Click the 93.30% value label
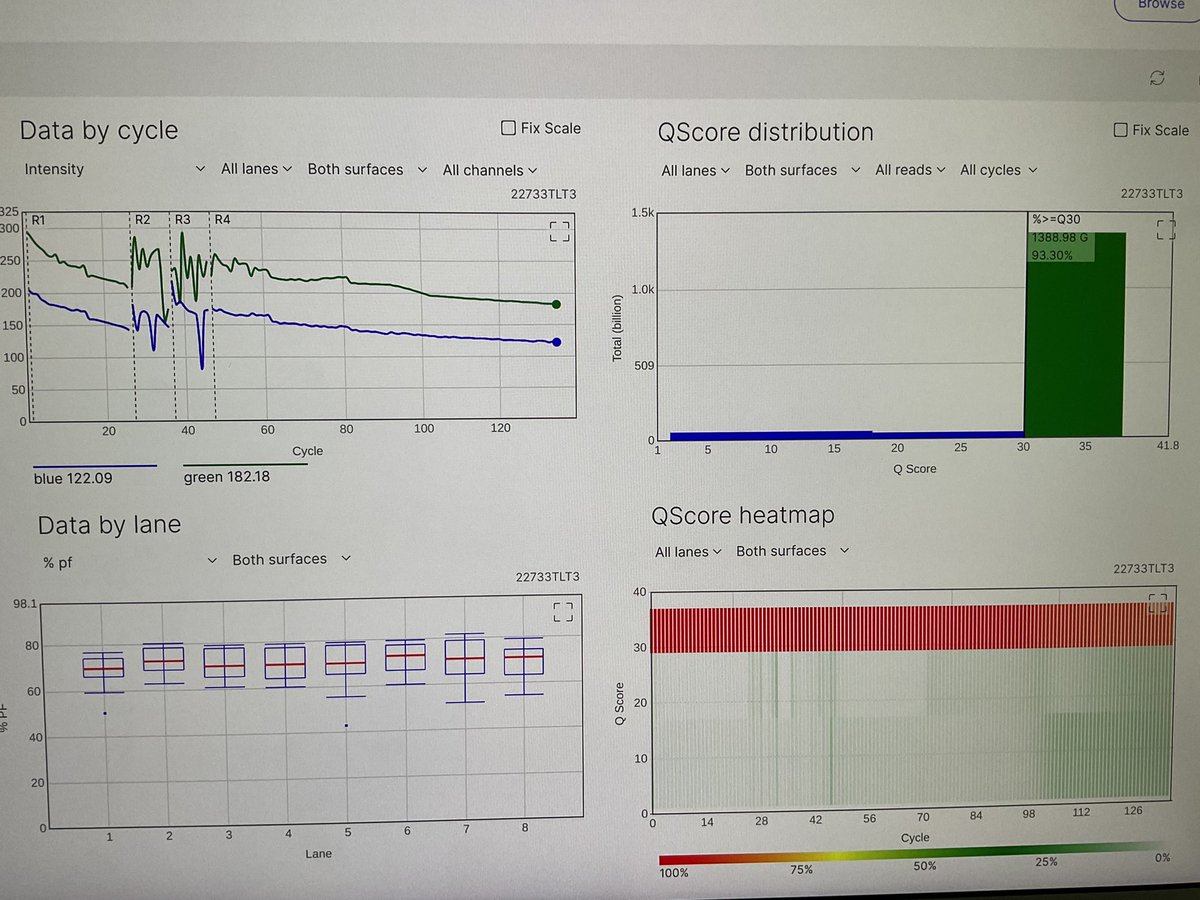Image resolution: width=1200 pixels, height=900 pixels. click(1051, 255)
